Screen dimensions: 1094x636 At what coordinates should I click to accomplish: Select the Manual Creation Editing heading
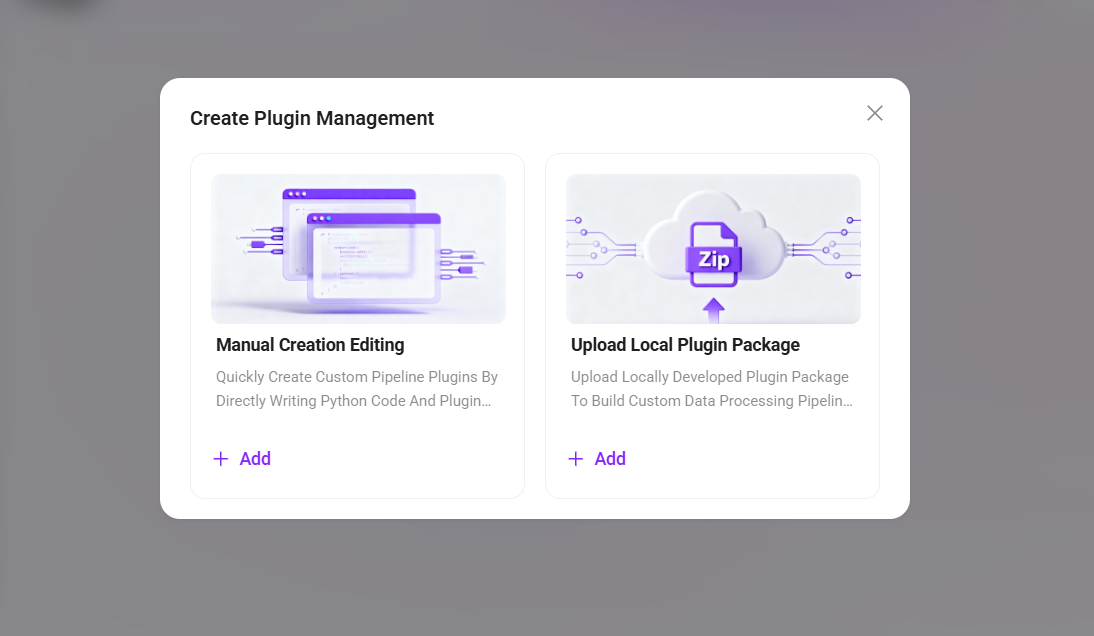[x=310, y=345]
